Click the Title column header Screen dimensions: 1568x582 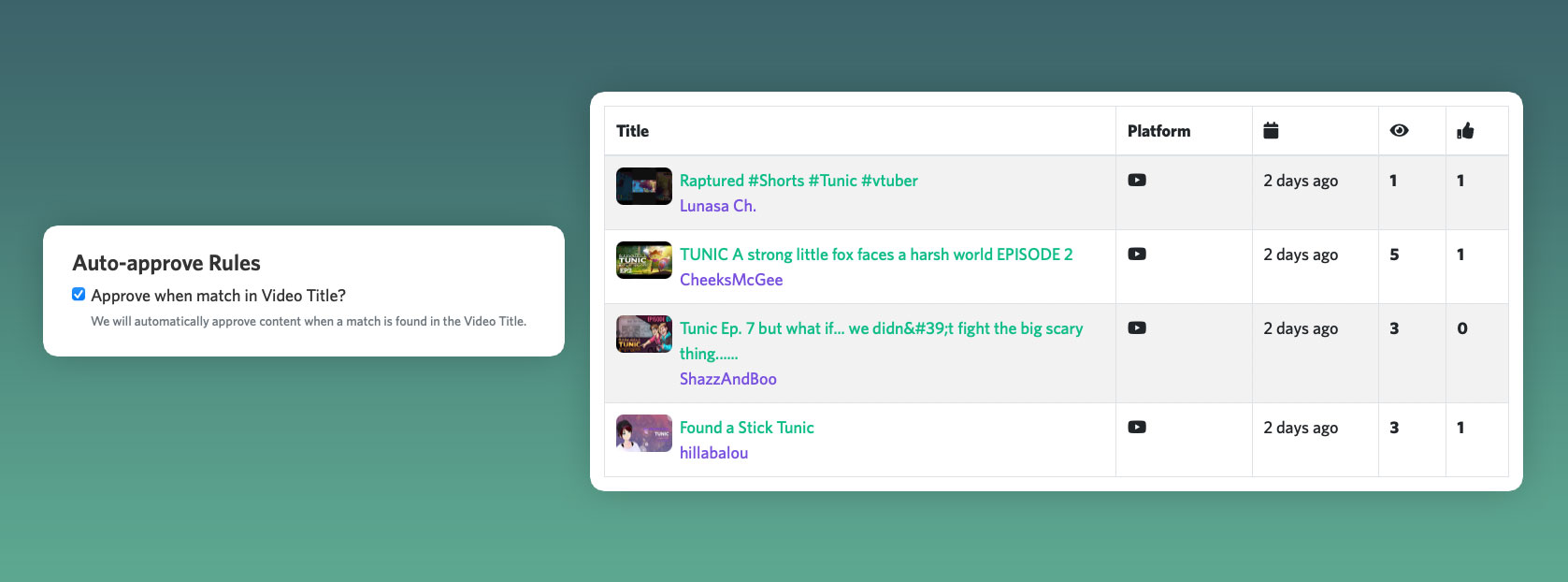click(x=633, y=131)
